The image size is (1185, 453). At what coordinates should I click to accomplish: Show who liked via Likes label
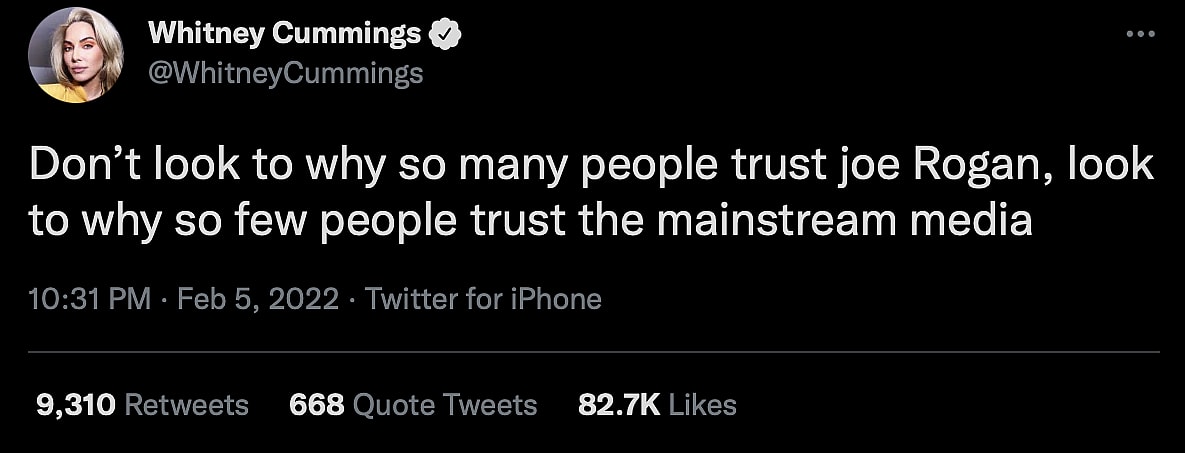(x=702, y=404)
